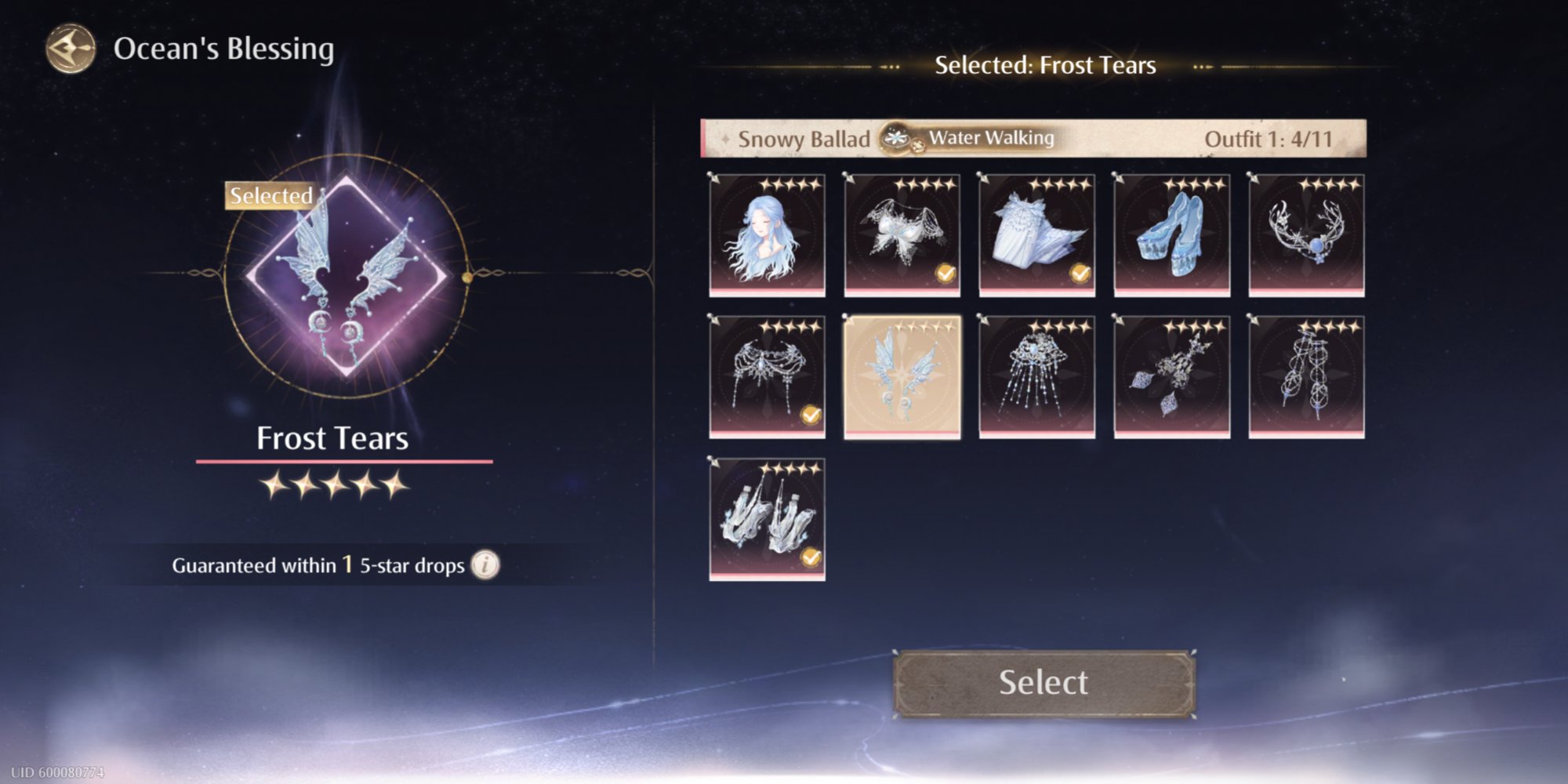Viewport: 1568px width, 784px height.
Task: Select the diamond pendant chain accessory
Action: [1171, 377]
